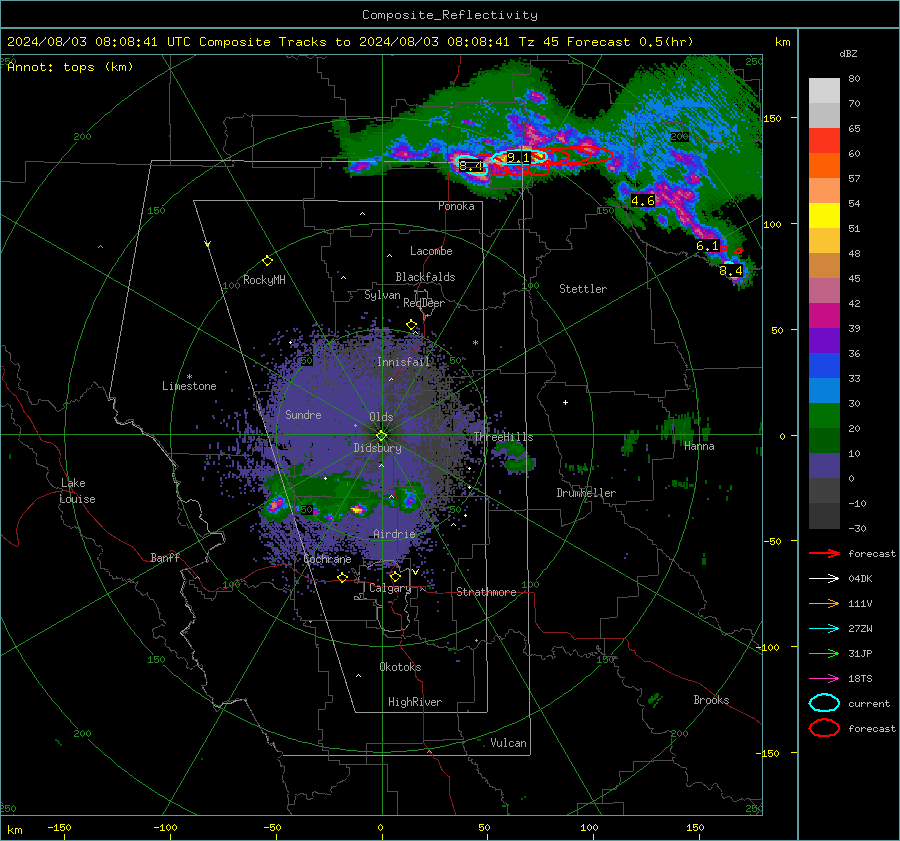Viewport: 900px width, 841px height.
Task: Select the 8.4 top label left of 9.1
Action: [x=471, y=166]
